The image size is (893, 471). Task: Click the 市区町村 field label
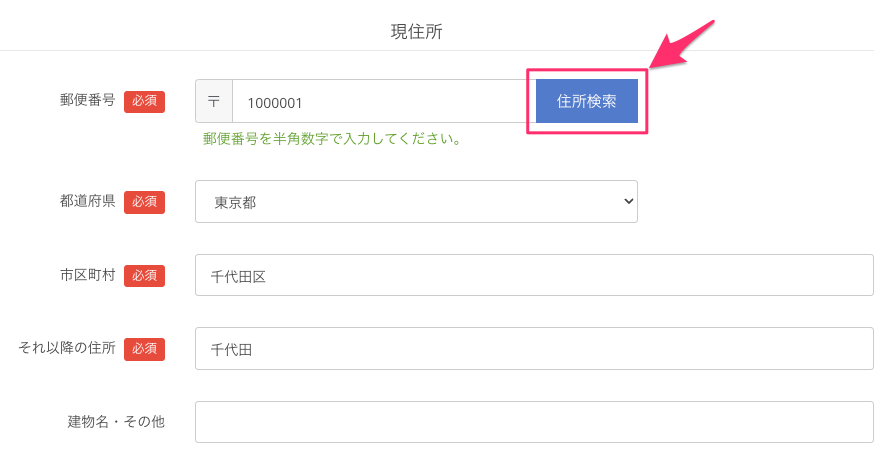click(x=88, y=275)
